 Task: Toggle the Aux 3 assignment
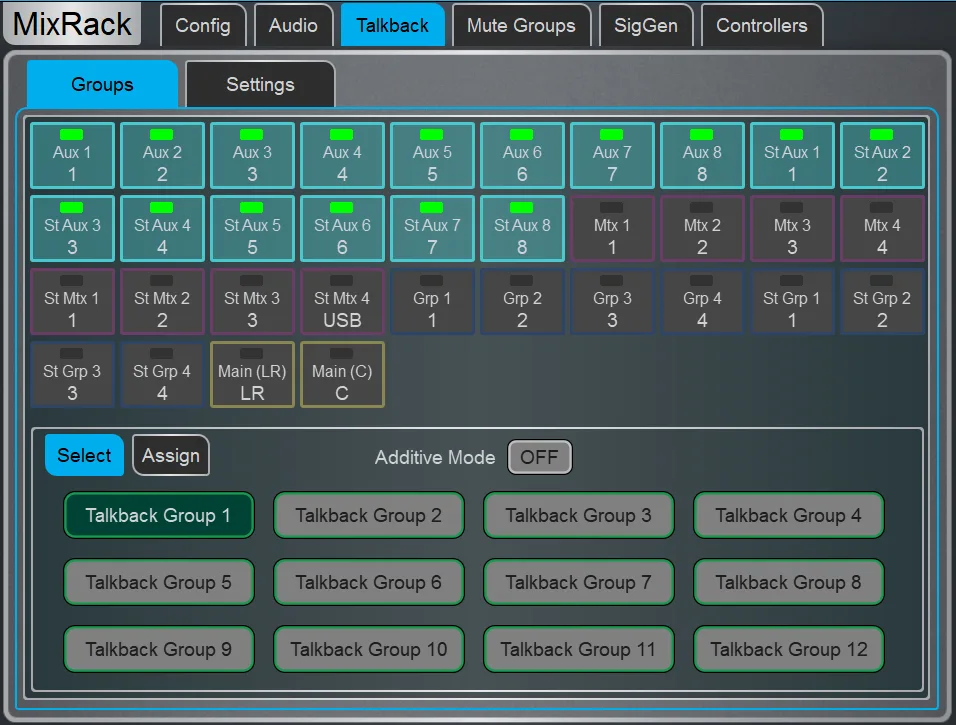[x=252, y=155]
